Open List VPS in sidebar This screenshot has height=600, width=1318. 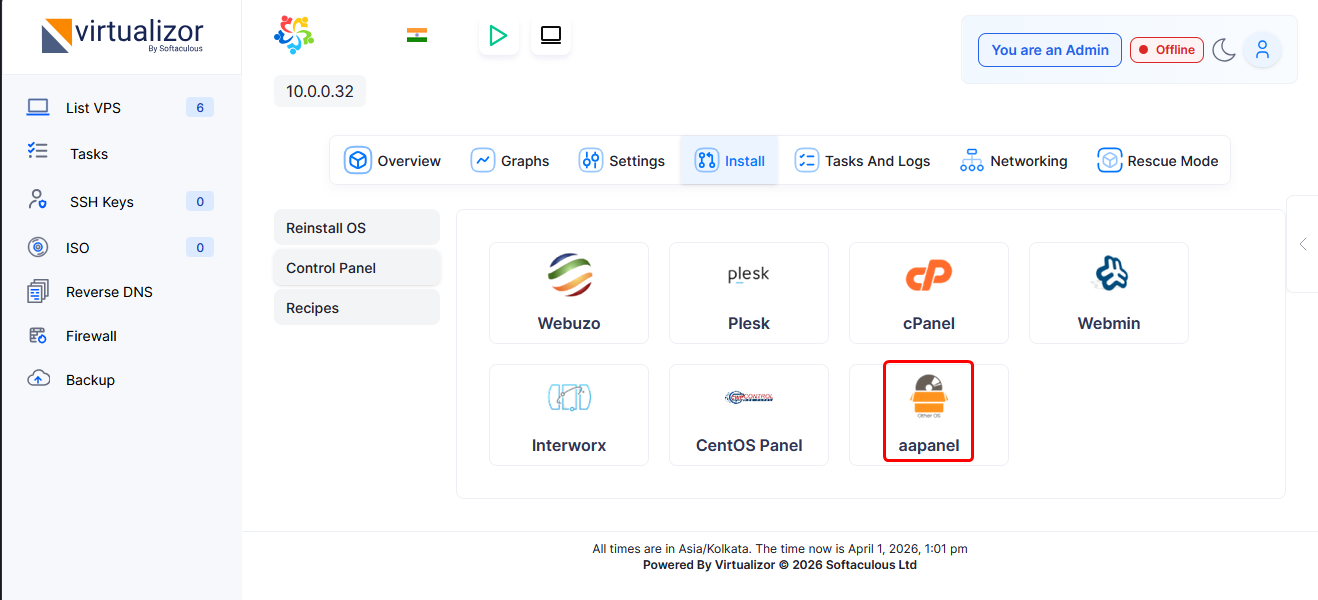[93, 108]
